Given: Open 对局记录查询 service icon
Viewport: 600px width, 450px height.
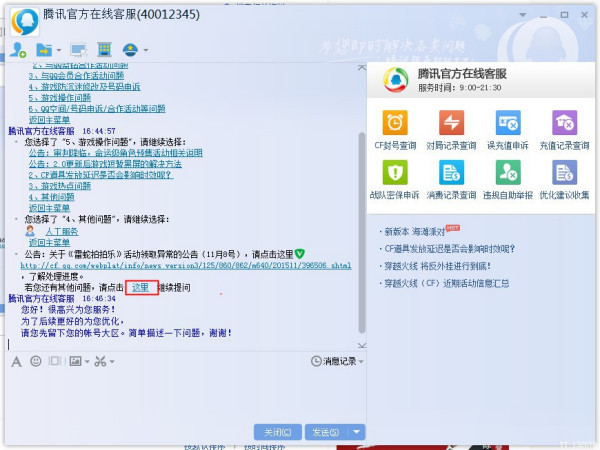Looking at the screenshot, I should tap(451, 122).
